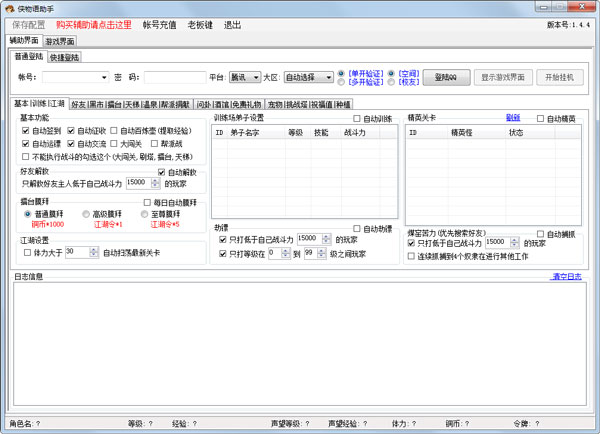Enable the 自动训练 checkbox
The image size is (600, 434).
358,118
